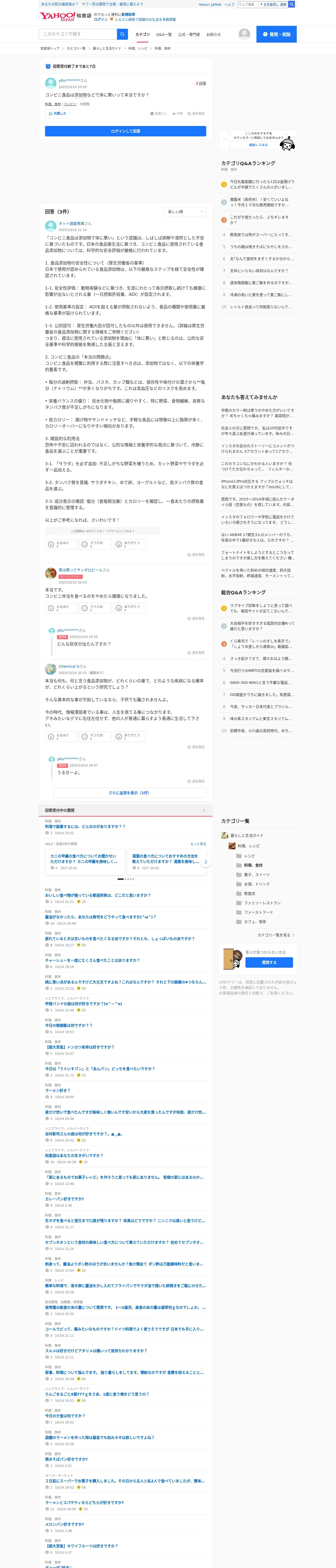Open question チャーシューを一度にたくさん食べた
This screenshot has height=1568, width=336.
pyautogui.click(x=92, y=960)
